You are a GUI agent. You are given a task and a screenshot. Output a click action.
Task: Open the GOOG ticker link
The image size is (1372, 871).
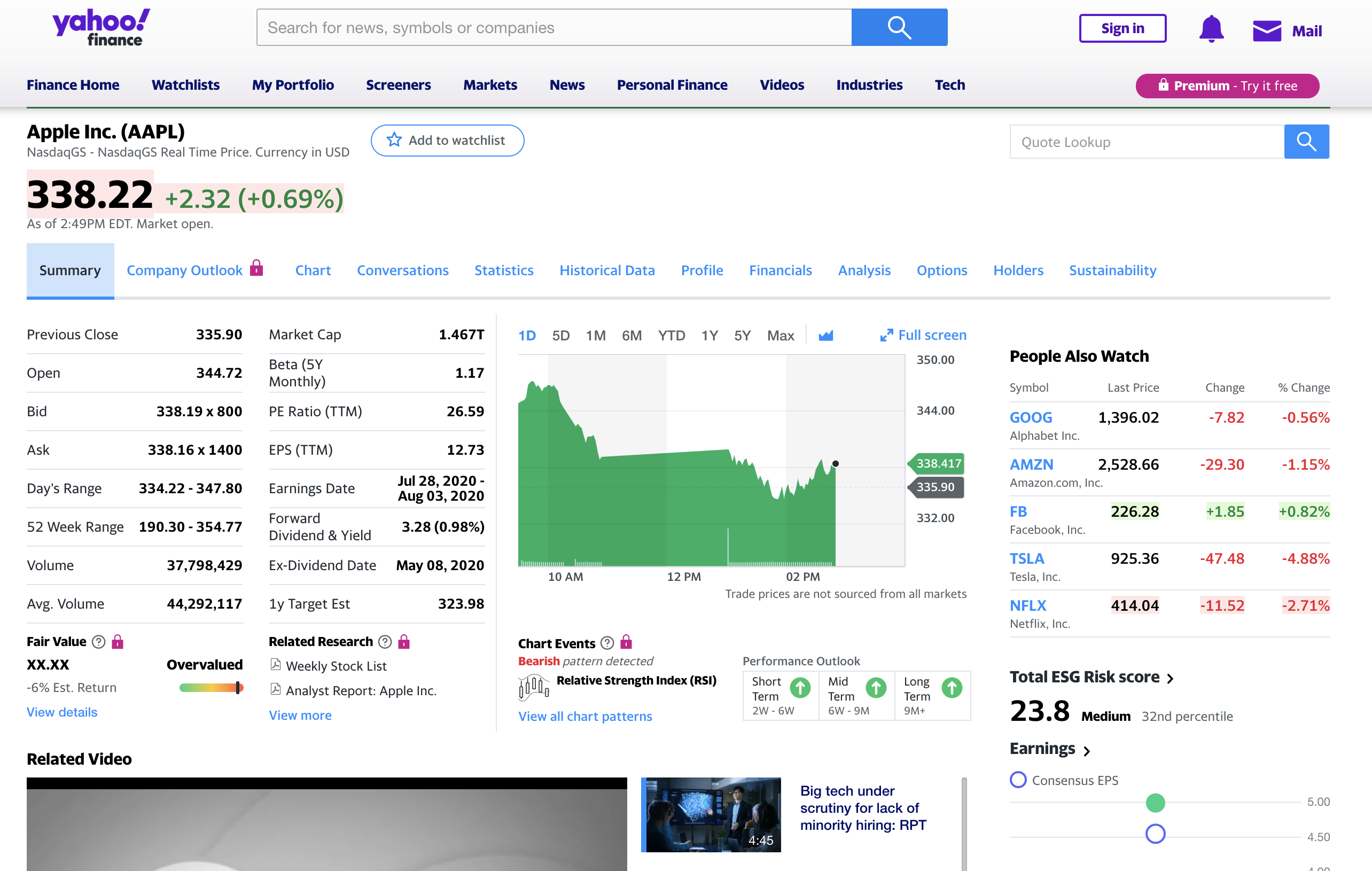(x=1031, y=417)
